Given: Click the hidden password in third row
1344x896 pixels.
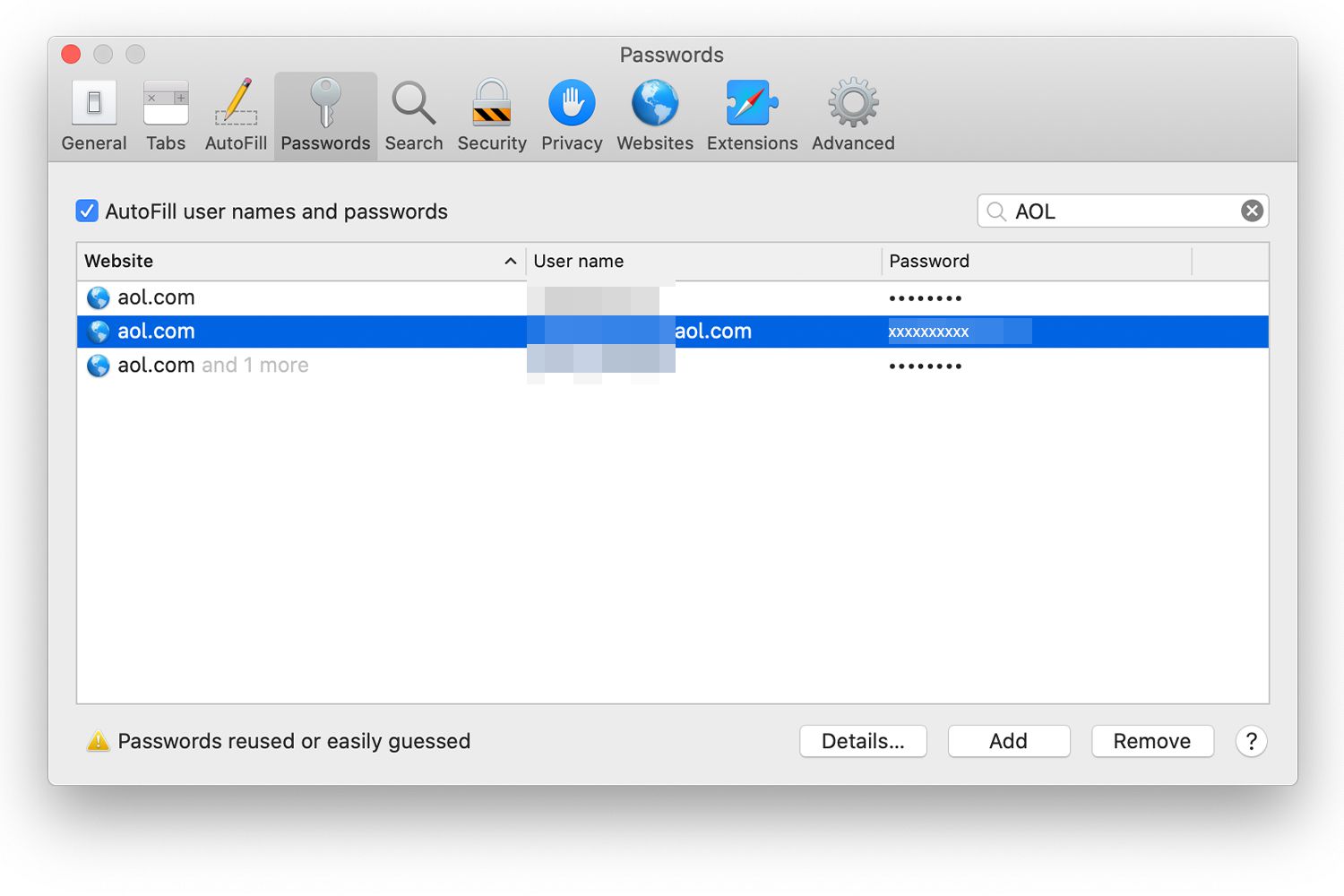Looking at the screenshot, I should [926, 366].
